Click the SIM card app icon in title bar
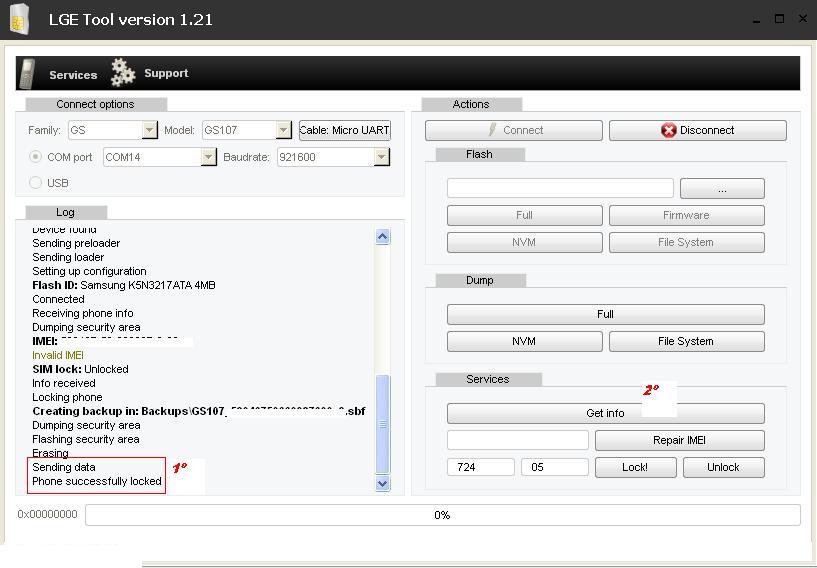Viewport: 817px width, 568px height. (19, 19)
